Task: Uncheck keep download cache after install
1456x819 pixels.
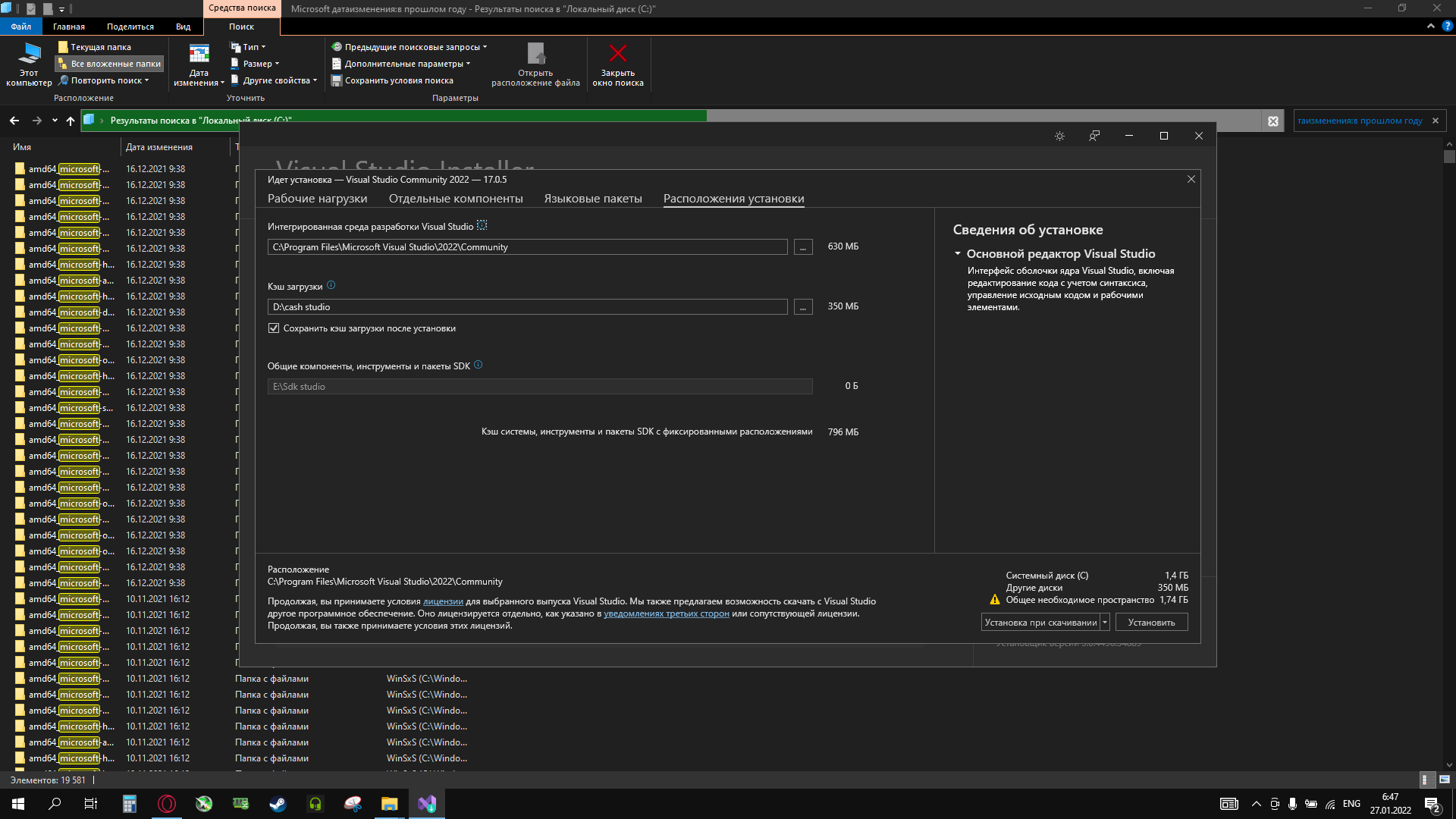Action: (x=274, y=328)
